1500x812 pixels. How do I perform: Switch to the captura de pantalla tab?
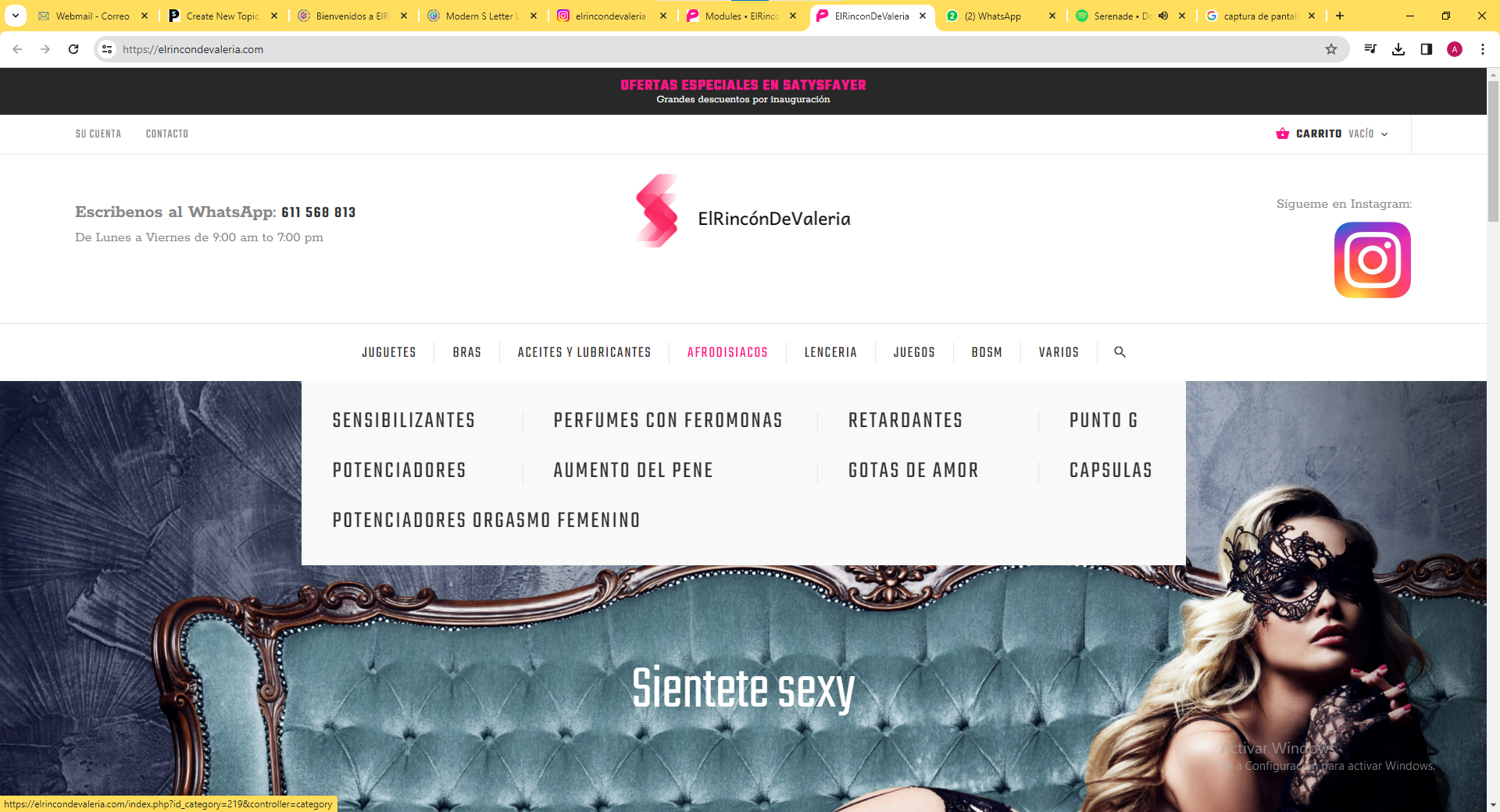1259,16
